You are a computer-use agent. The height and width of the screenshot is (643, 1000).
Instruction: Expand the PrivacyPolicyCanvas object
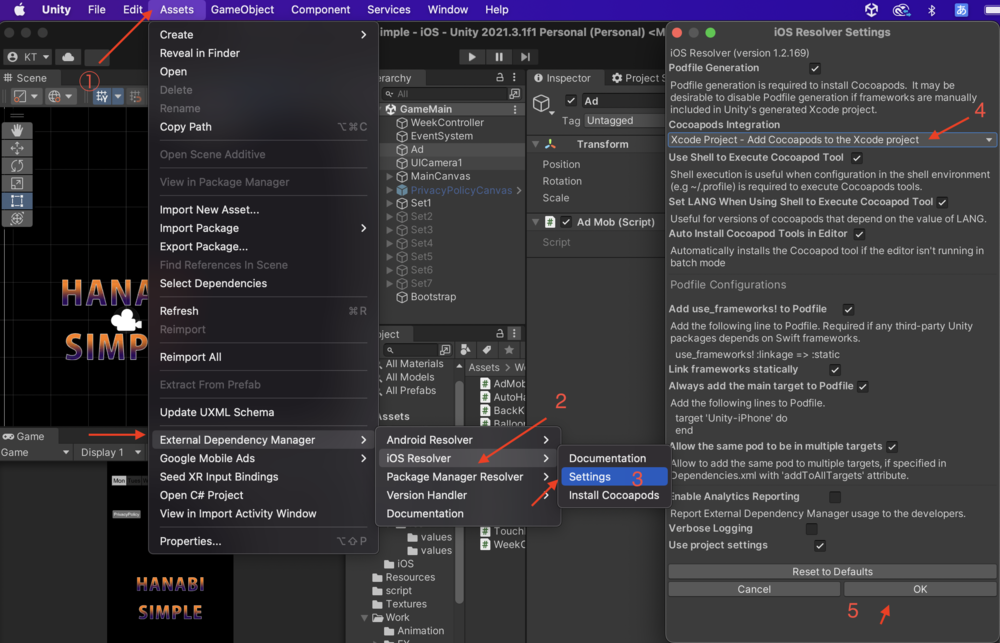389,190
